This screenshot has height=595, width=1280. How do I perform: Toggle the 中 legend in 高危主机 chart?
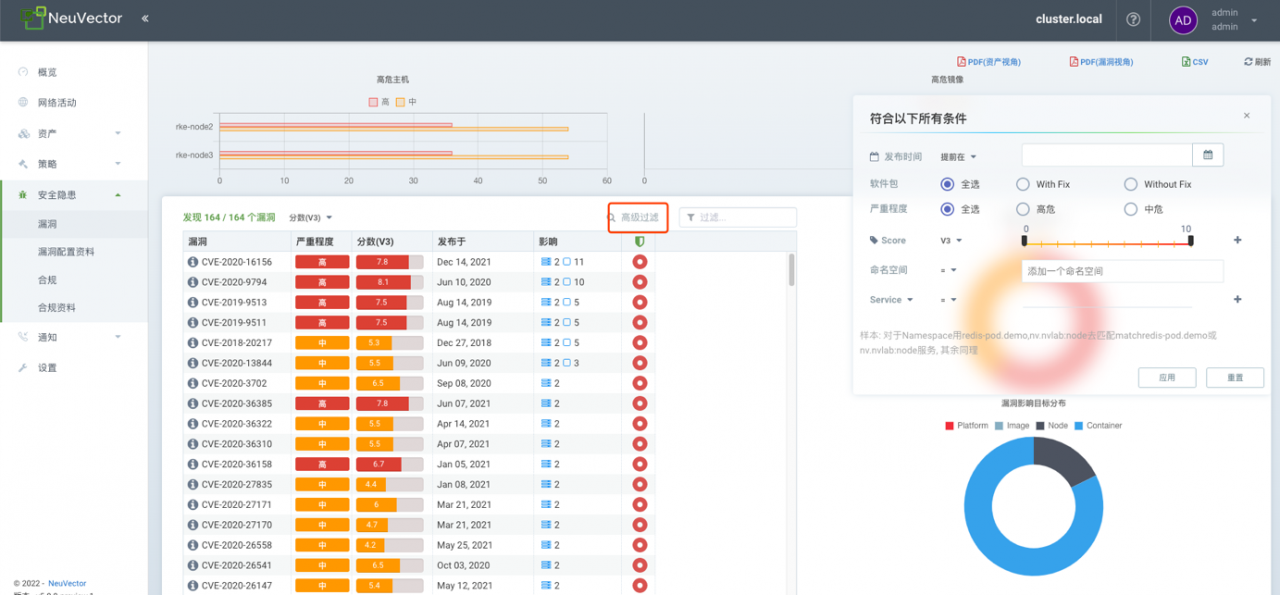point(405,102)
